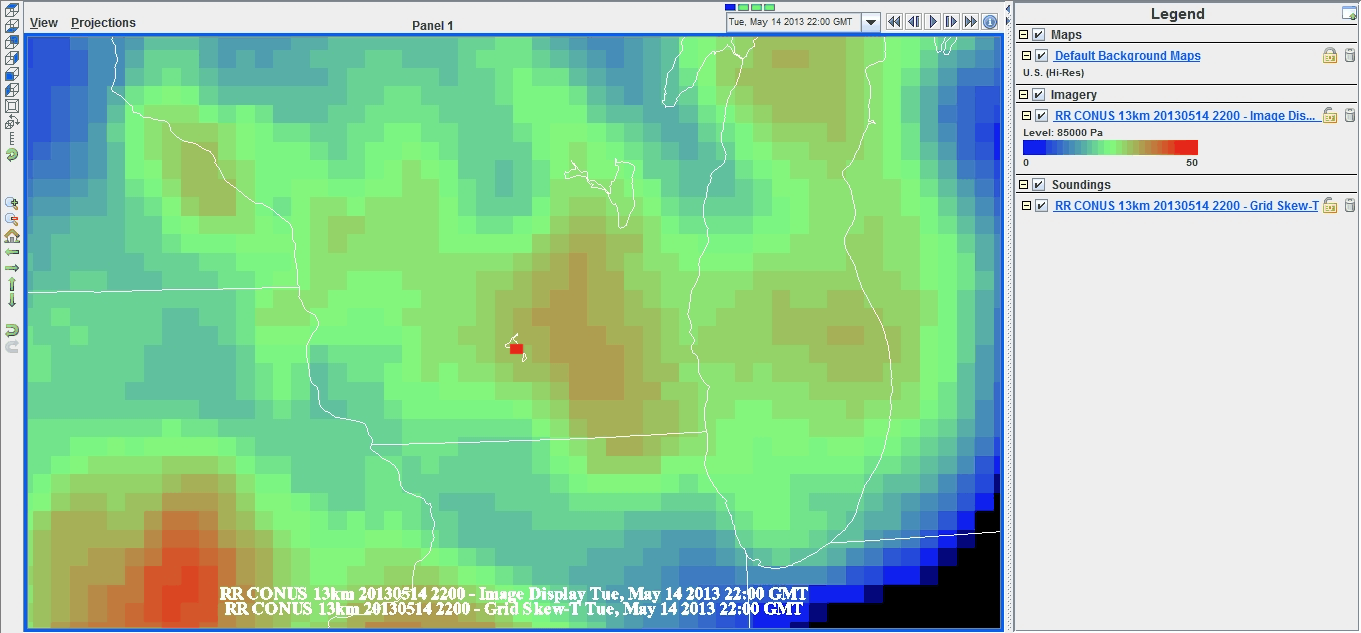
Task: Toggle the lock on the Image Display layer
Action: click(x=1330, y=116)
